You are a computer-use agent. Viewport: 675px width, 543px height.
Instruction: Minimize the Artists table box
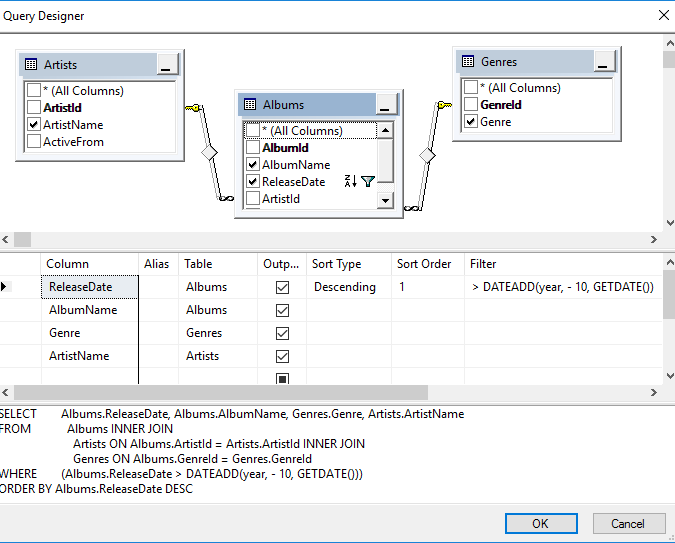(x=167, y=64)
